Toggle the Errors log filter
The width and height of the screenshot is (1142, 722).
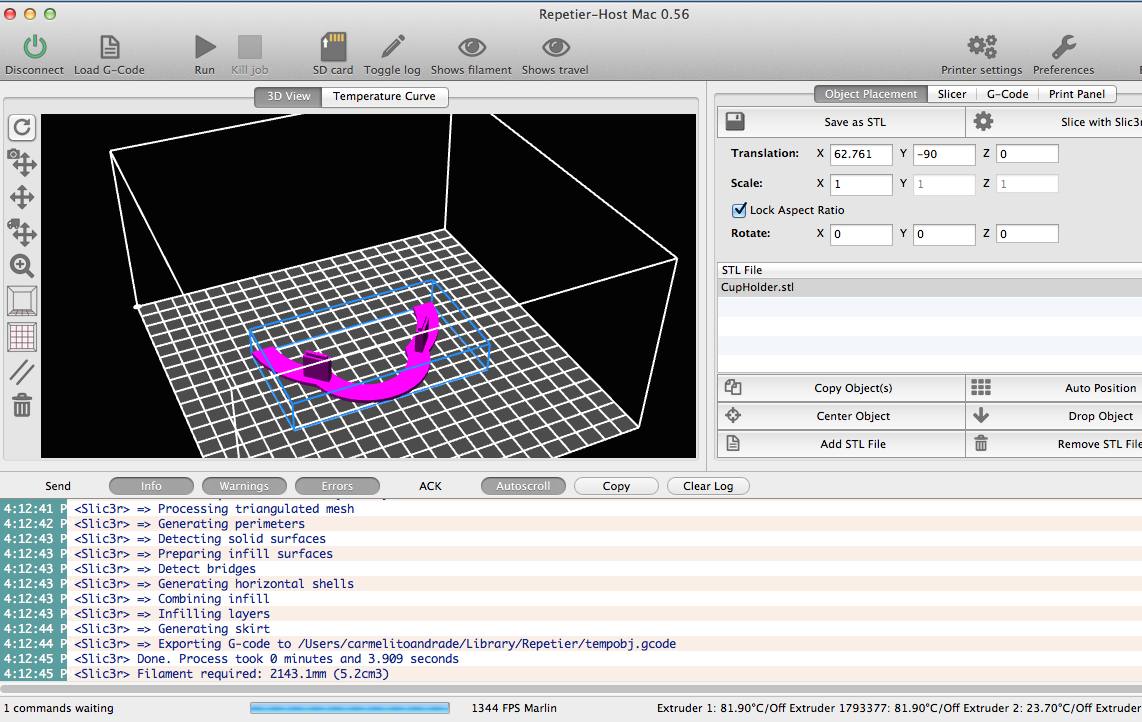(x=337, y=486)
